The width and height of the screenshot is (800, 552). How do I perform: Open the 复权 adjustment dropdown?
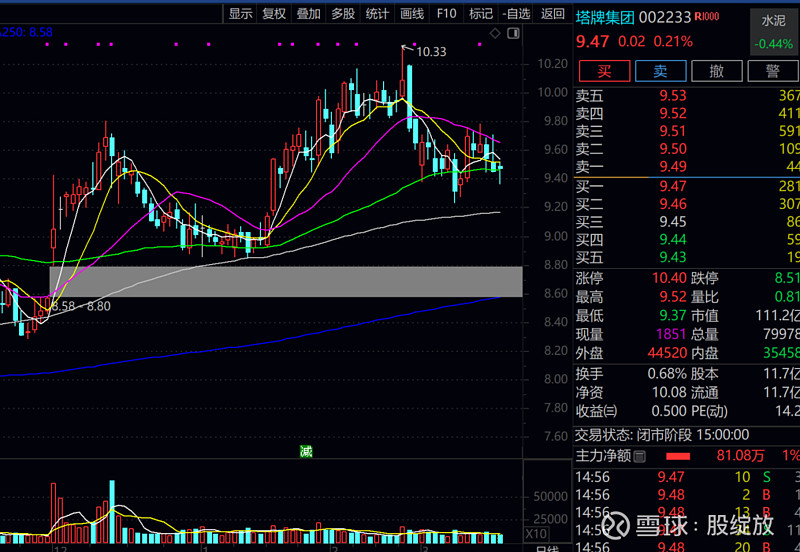click(x=274, y=13)
